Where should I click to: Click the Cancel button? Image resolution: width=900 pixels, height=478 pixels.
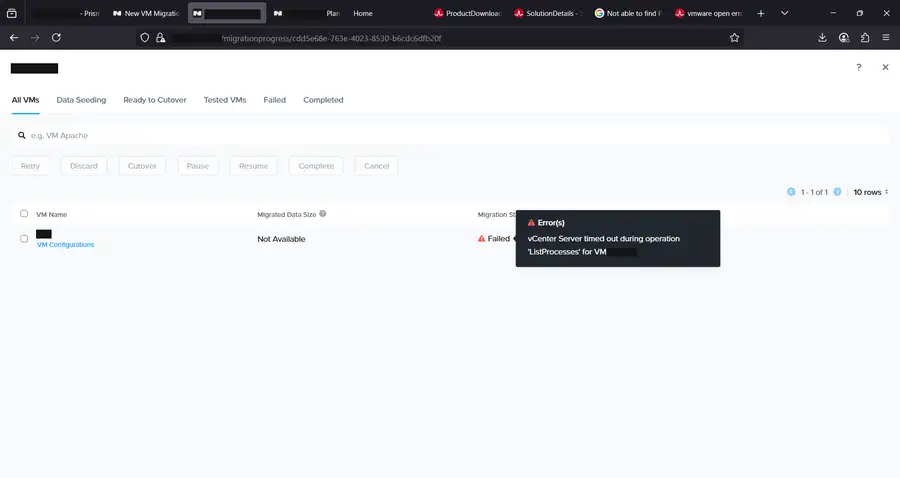[377, 166]
